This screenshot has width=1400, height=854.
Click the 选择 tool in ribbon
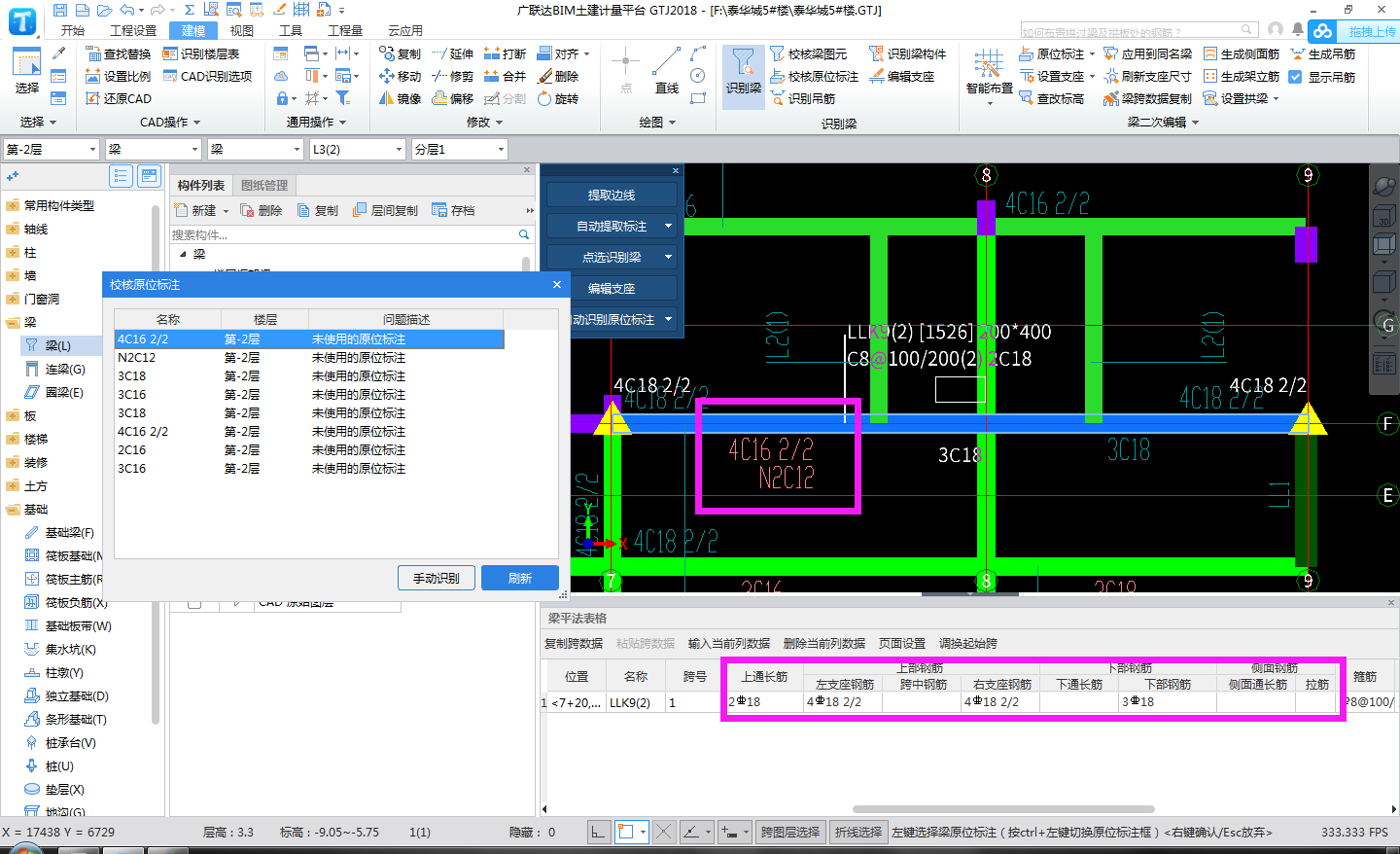point(26,71)
